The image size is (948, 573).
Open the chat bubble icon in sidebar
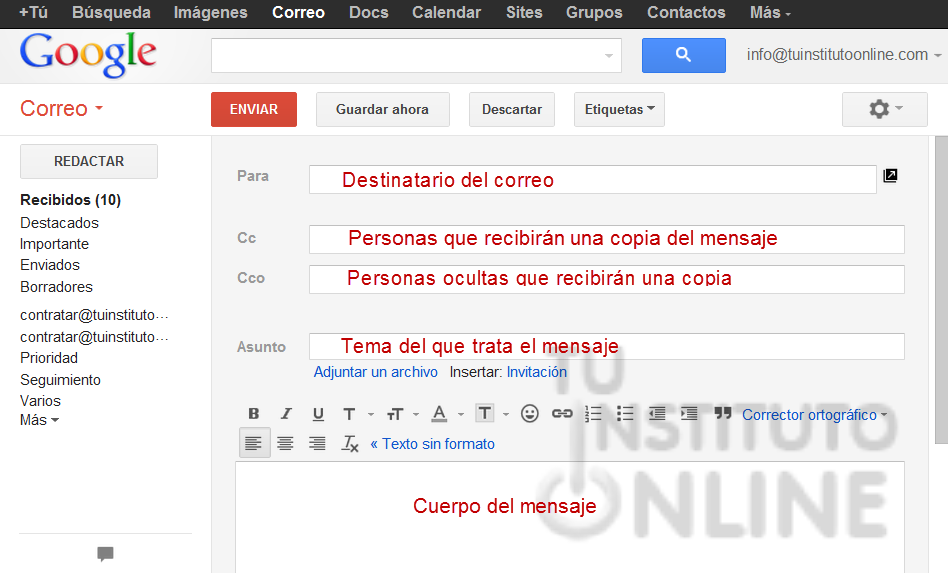[x=105, y=553]
